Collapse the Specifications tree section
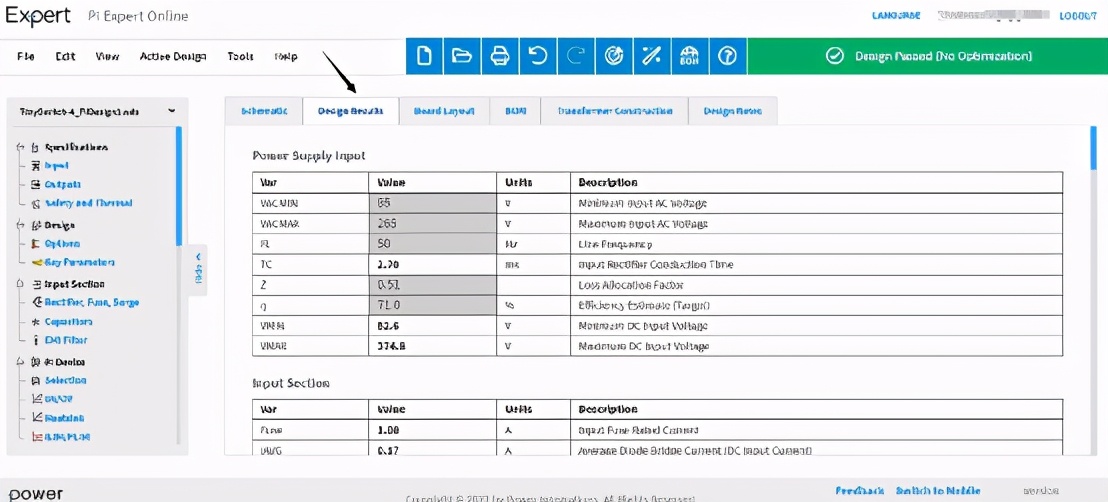 [x=19, y=148]
